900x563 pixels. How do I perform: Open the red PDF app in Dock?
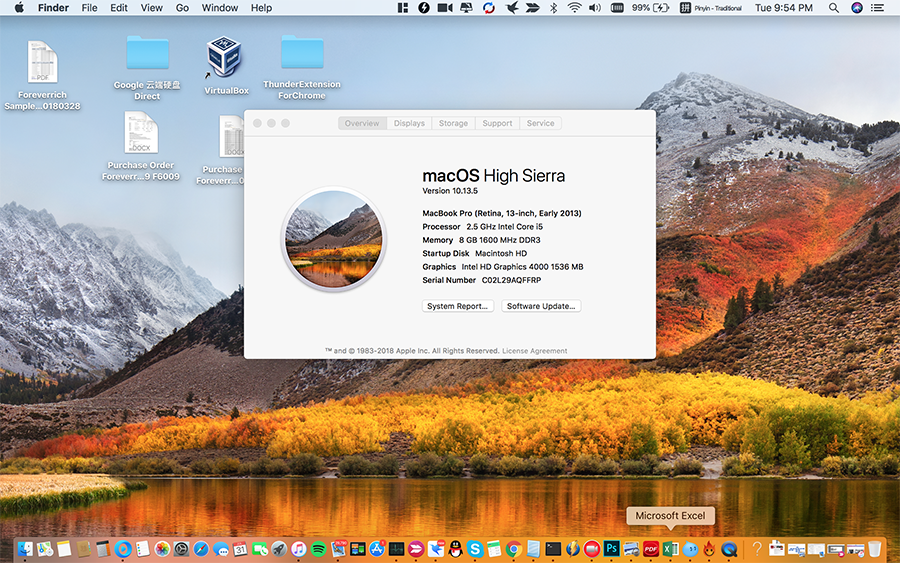point(651,549)
